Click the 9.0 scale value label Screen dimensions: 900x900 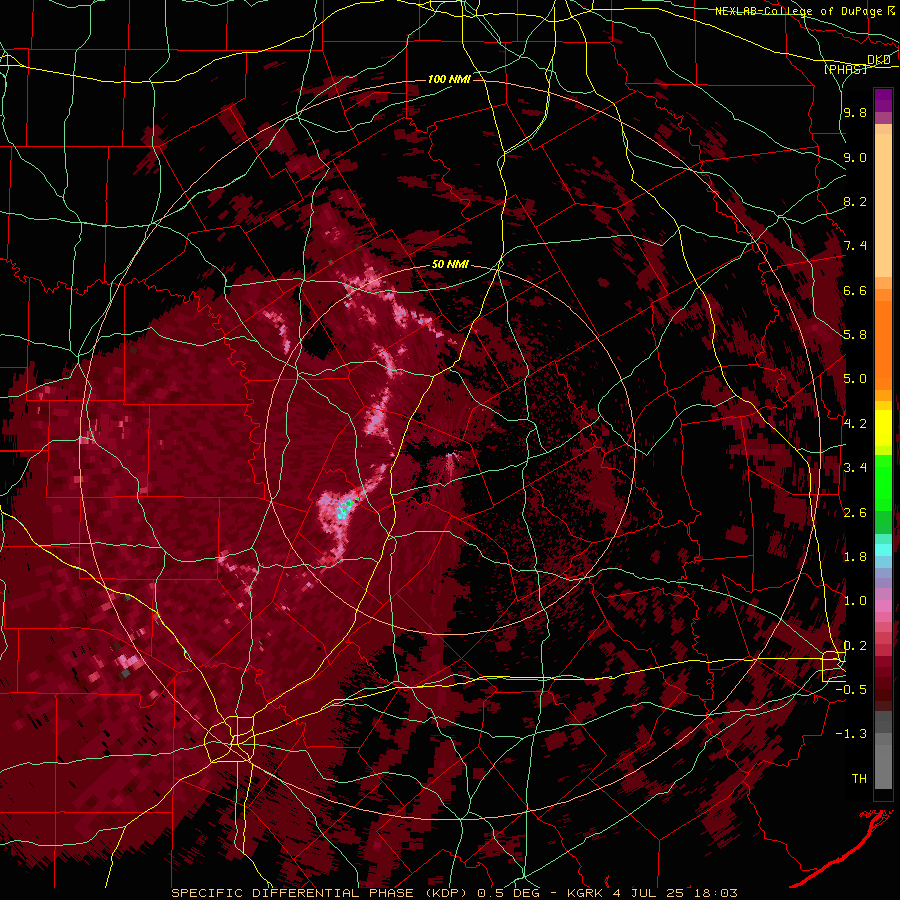(x=855, y=157)
